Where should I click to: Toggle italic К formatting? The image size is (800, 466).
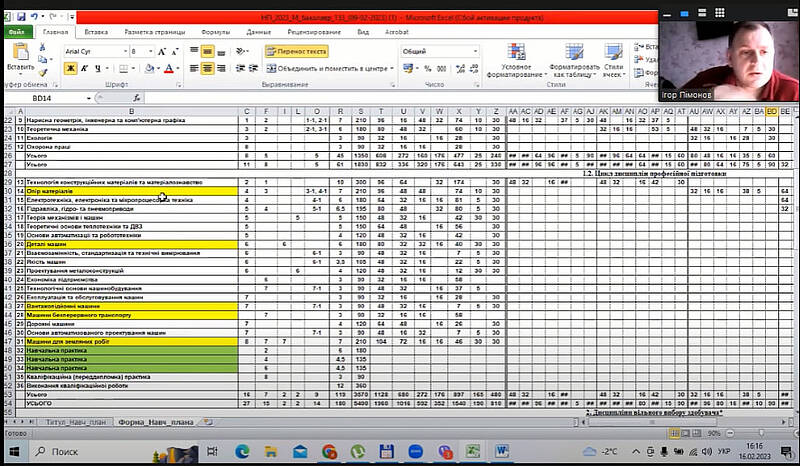pos(84,68)
